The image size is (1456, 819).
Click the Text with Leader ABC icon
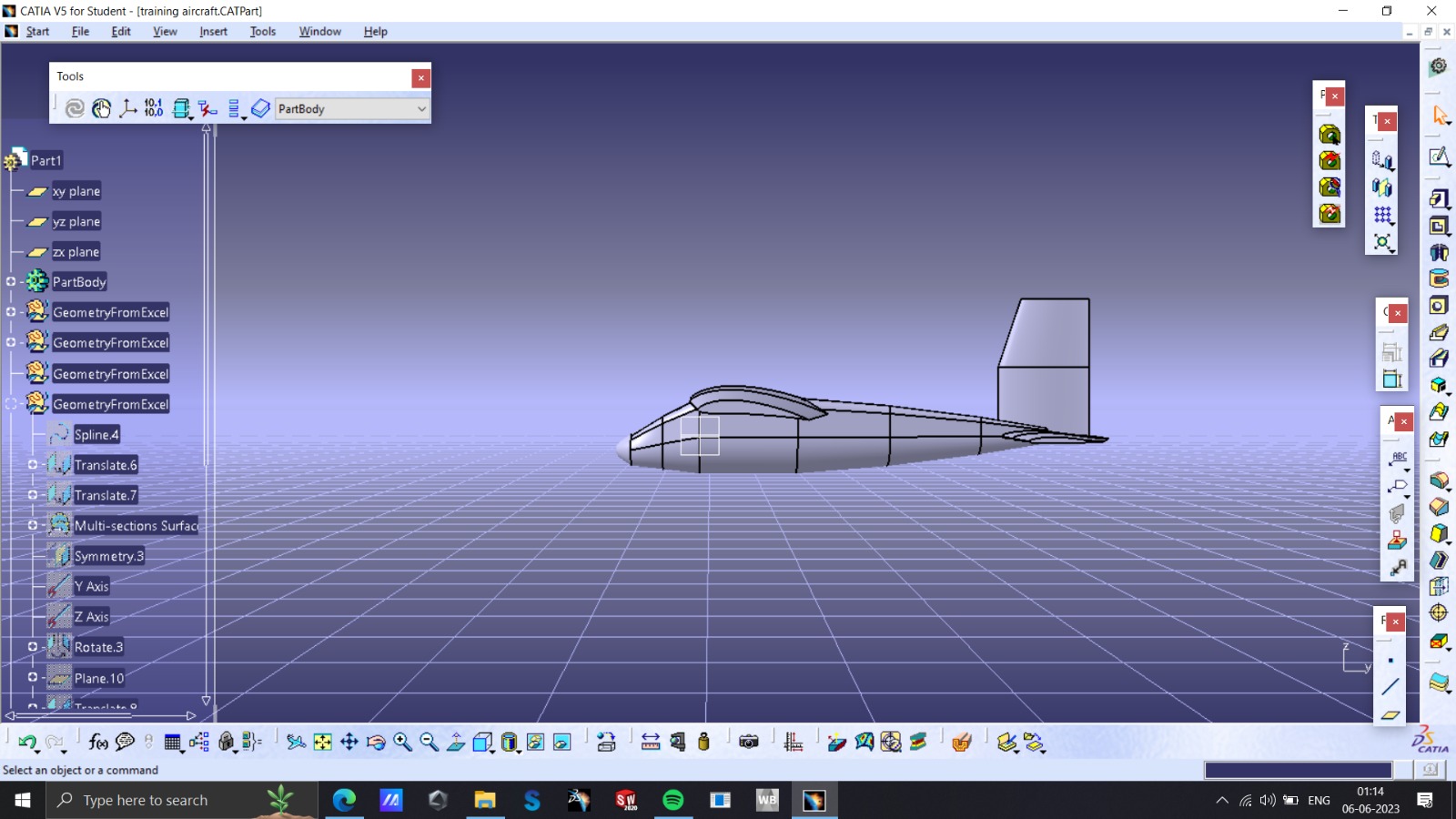[x=1398, y=460]
